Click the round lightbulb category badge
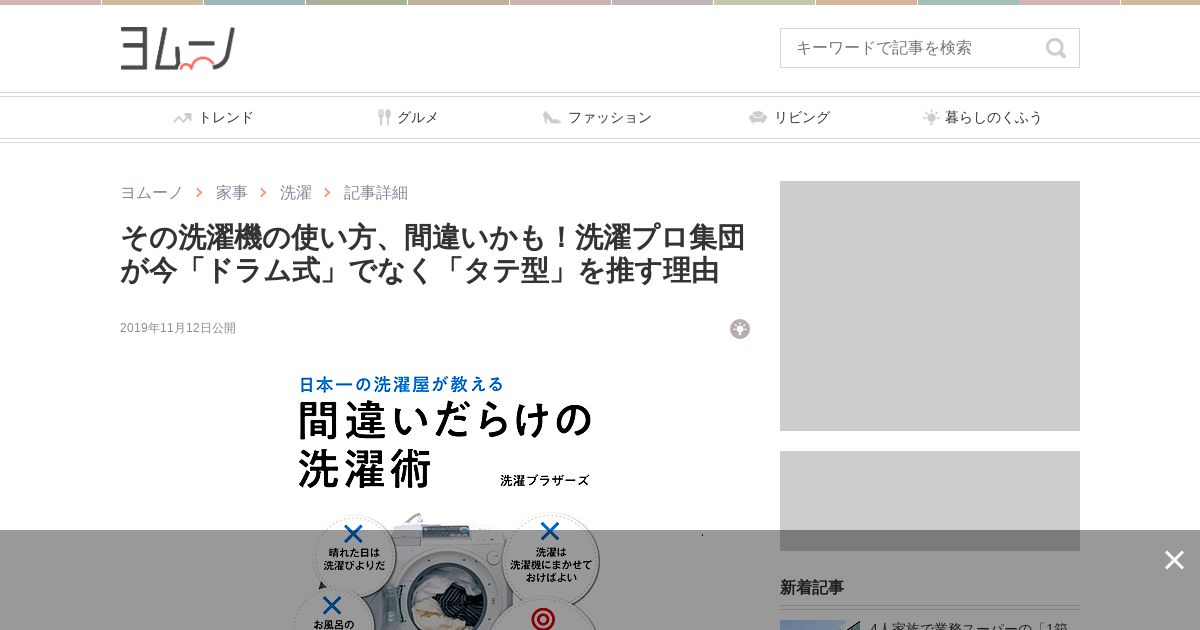Screen dimensions: 1200x630 [740, 329]
